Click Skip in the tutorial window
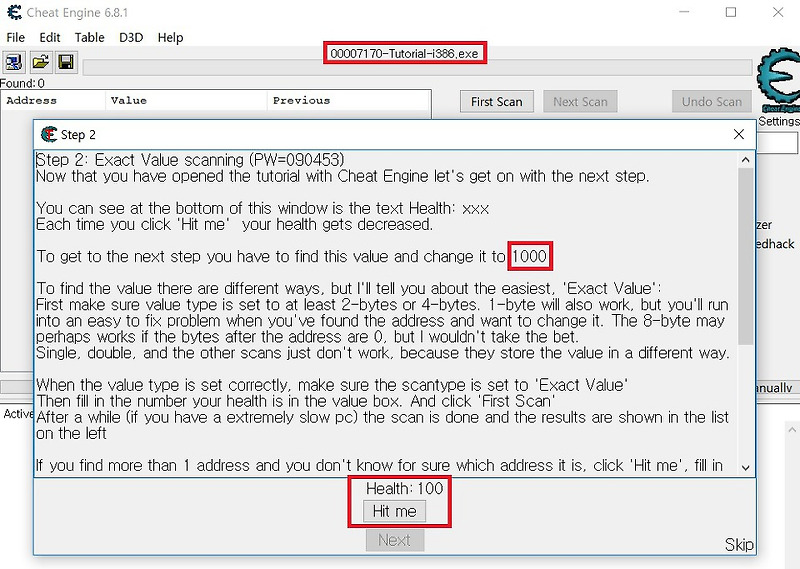 pyautogui.click(x=739, y=545)
